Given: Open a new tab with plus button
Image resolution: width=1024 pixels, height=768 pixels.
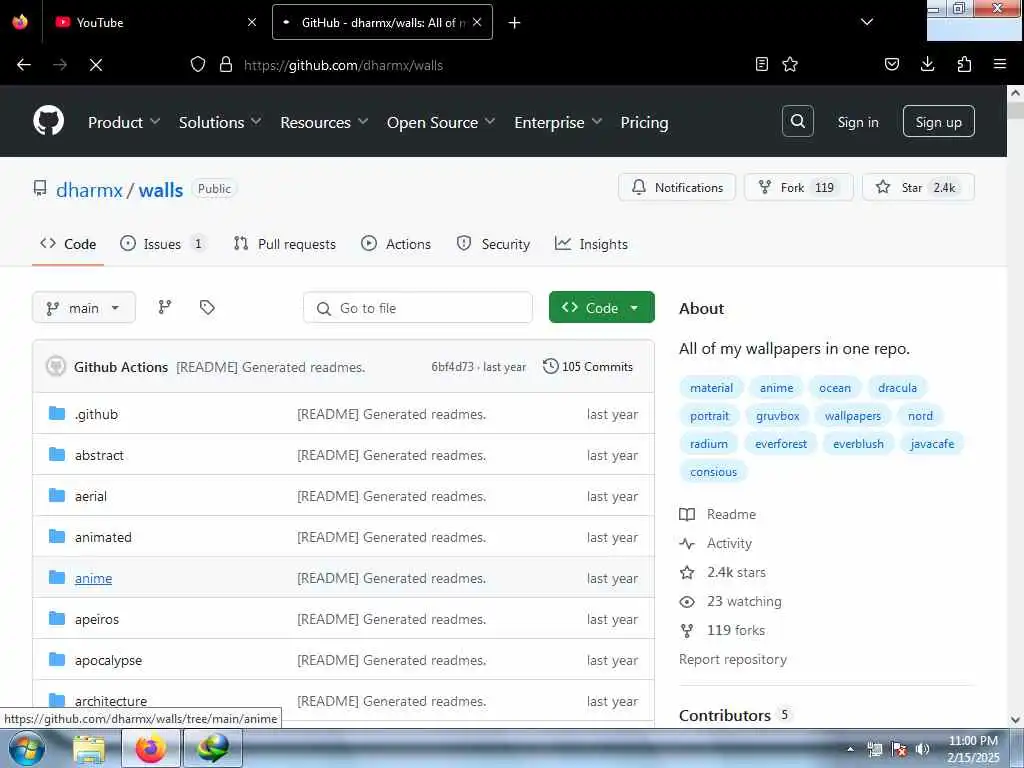Looking at the screenshot, I should click(515, 23).
